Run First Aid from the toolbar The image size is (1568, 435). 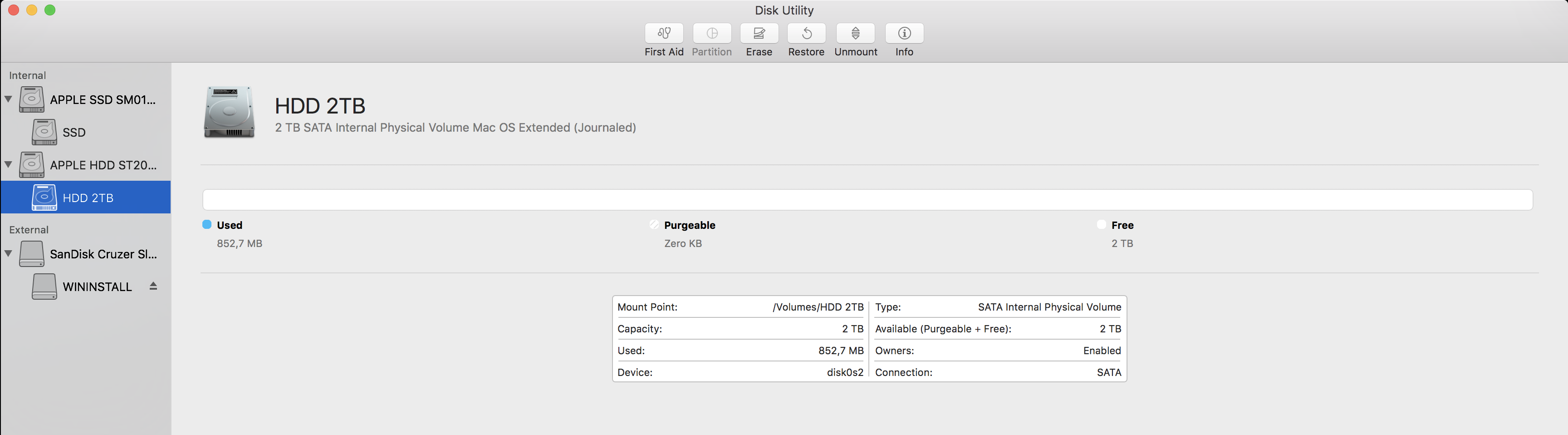pyautogui.click(x=663, y=33)
